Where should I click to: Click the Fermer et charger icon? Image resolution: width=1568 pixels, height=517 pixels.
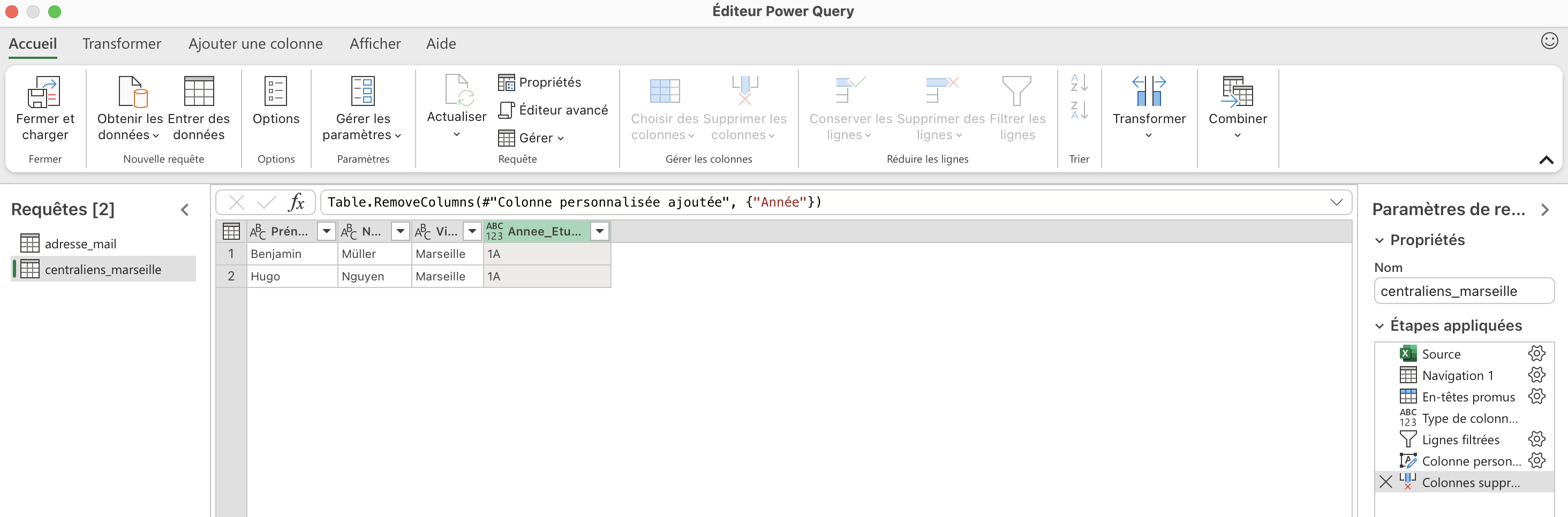point(44,92)
